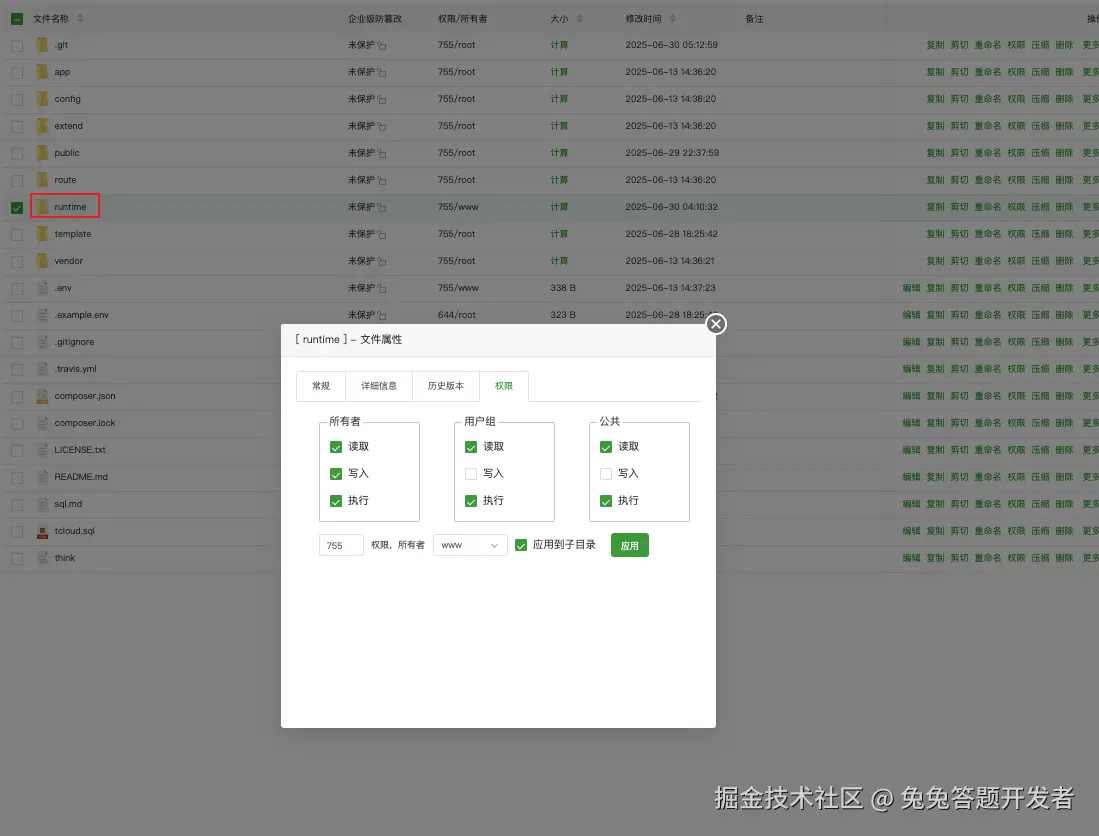Click the 755 permission input field
This screenshot has width=1099, height=836.
click(340, 544)
